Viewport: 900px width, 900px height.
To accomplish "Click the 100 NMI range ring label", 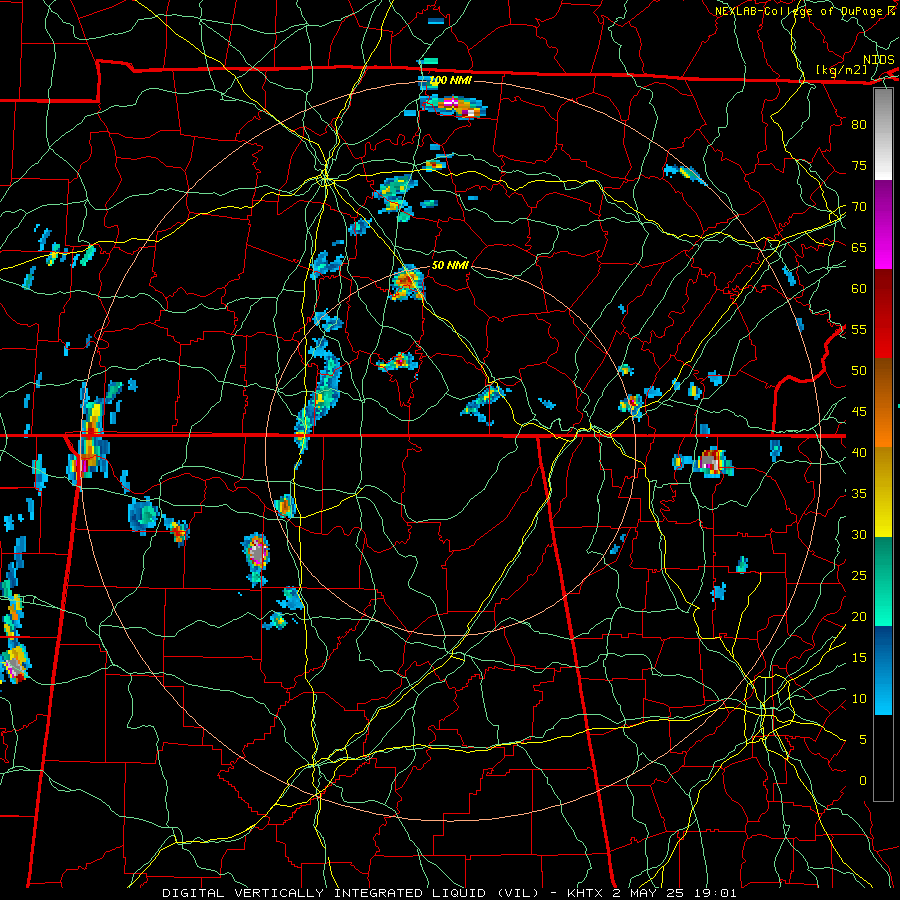I will coord(451,80).
